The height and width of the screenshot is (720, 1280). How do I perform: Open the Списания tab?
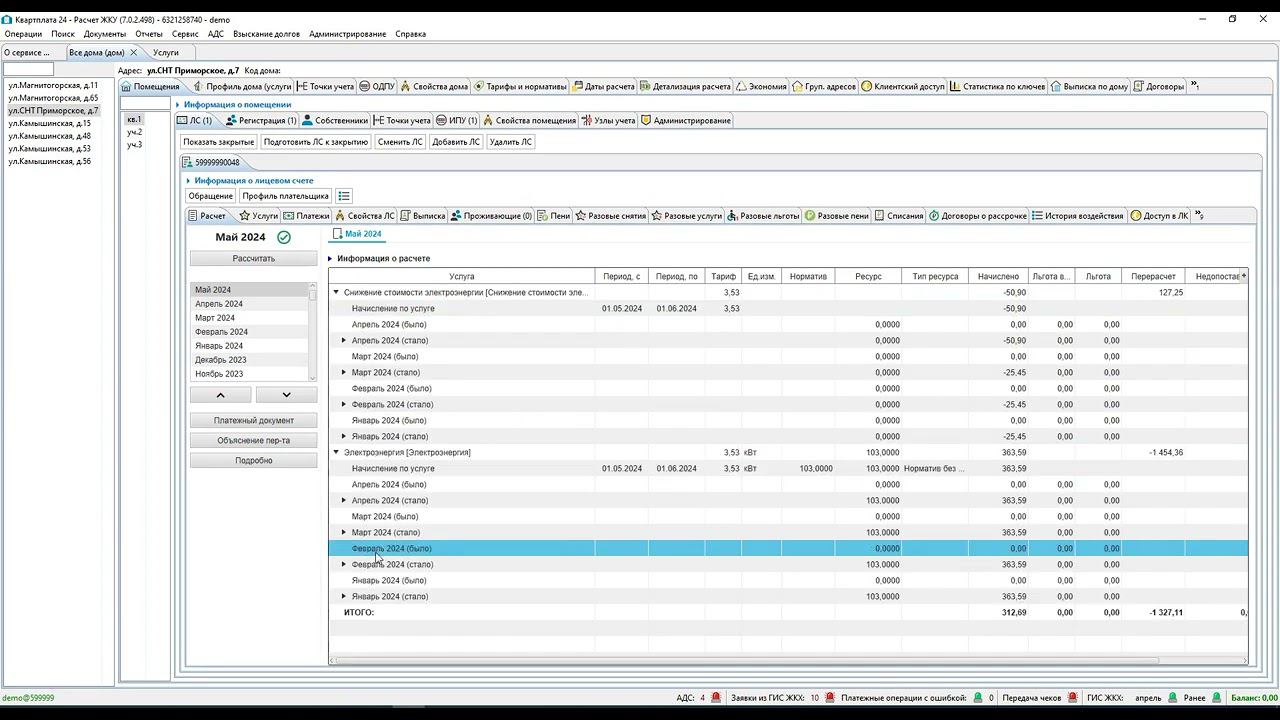(x=899, y=215)
